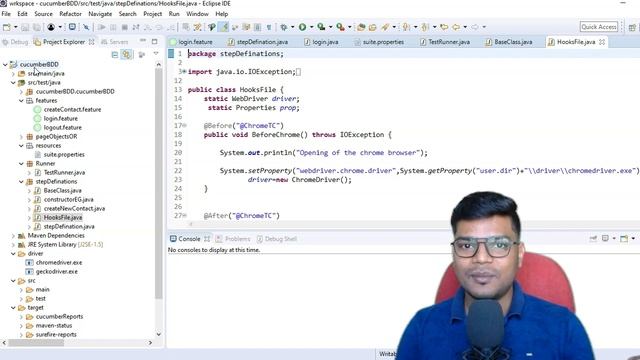Collapse All in Project Explorer toolbar
The image size is (640, 360).
[115, 55]
